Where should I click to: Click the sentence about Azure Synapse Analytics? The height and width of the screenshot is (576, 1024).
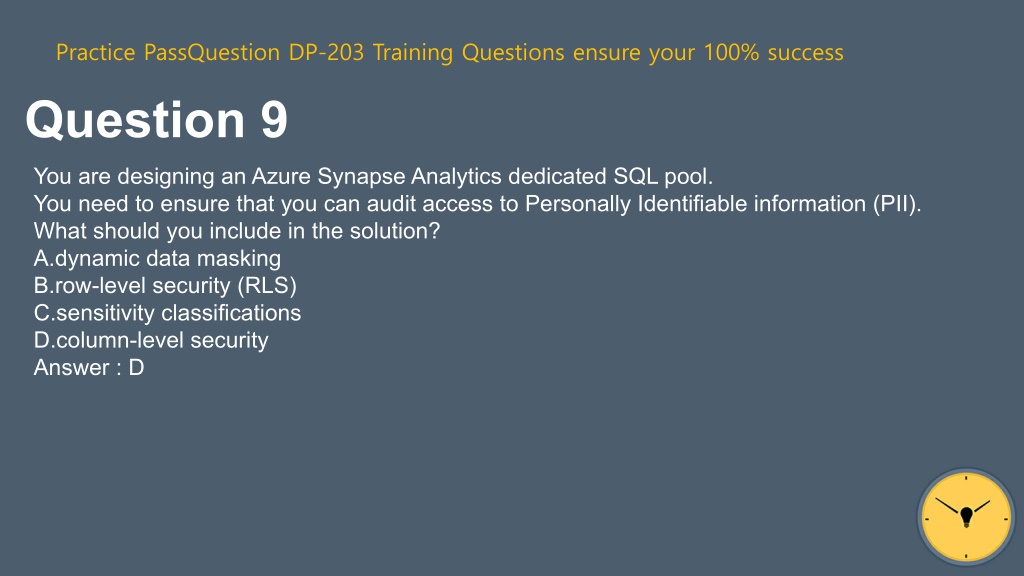(x=373, y=176)
